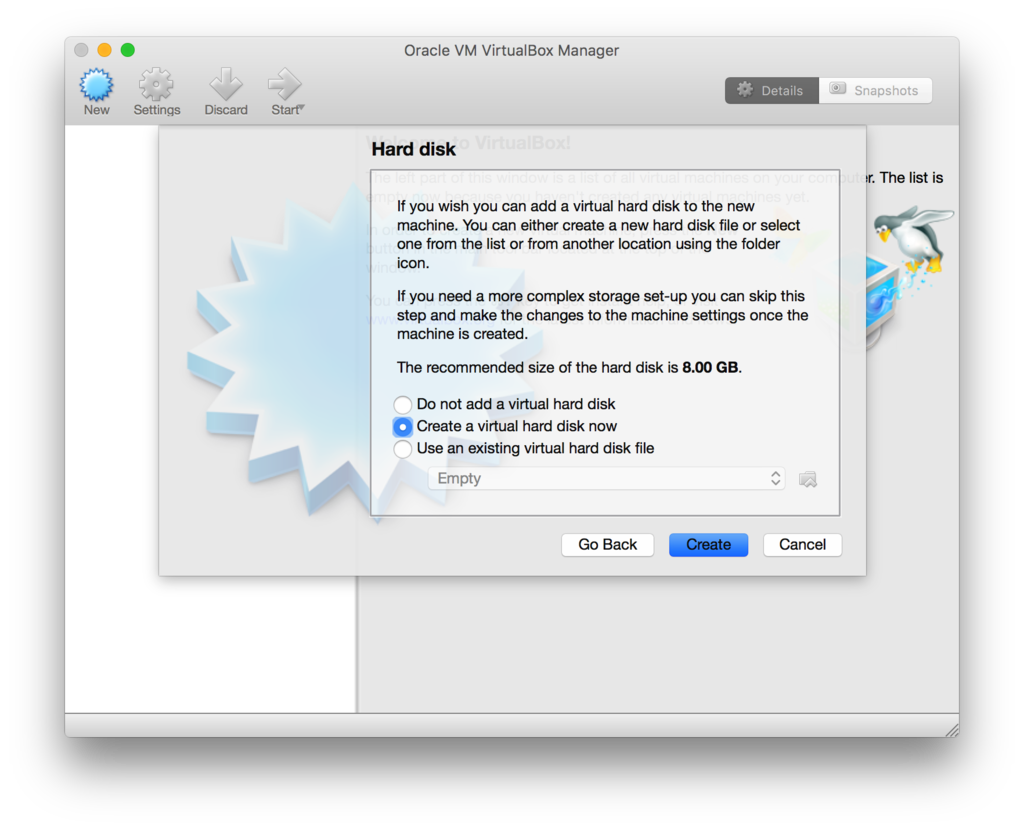Click the 'Oracle VM VirtualBox Manager' window title
The image size is (1024, 830).
click(511, 50)
